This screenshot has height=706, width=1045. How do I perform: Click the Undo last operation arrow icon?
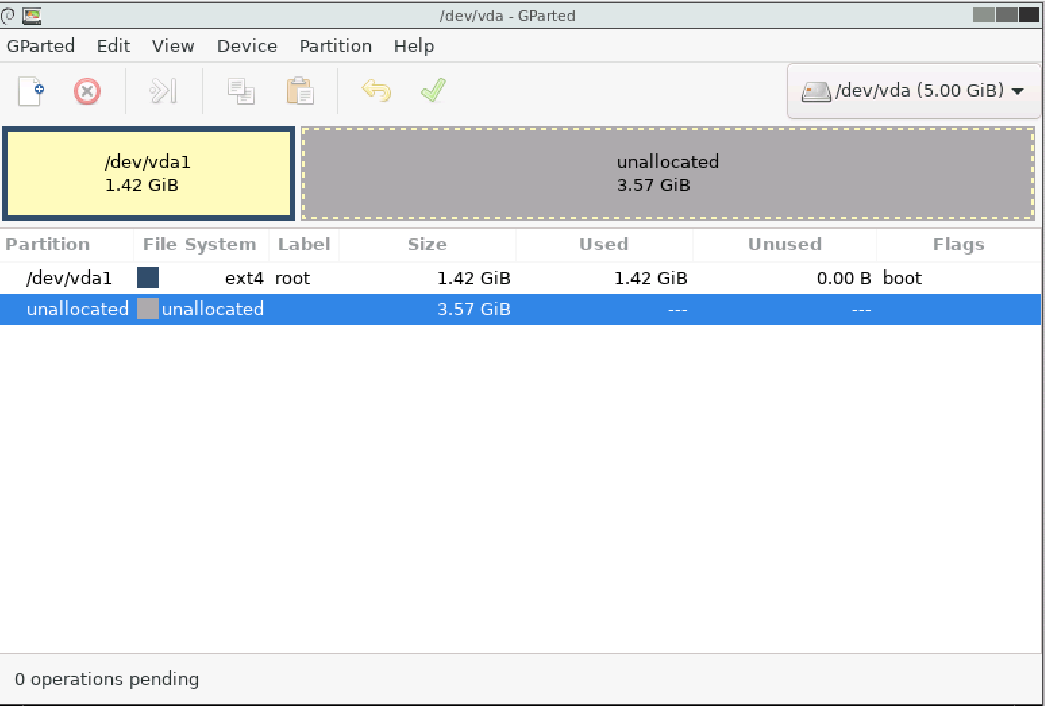[x=376, y=90]
